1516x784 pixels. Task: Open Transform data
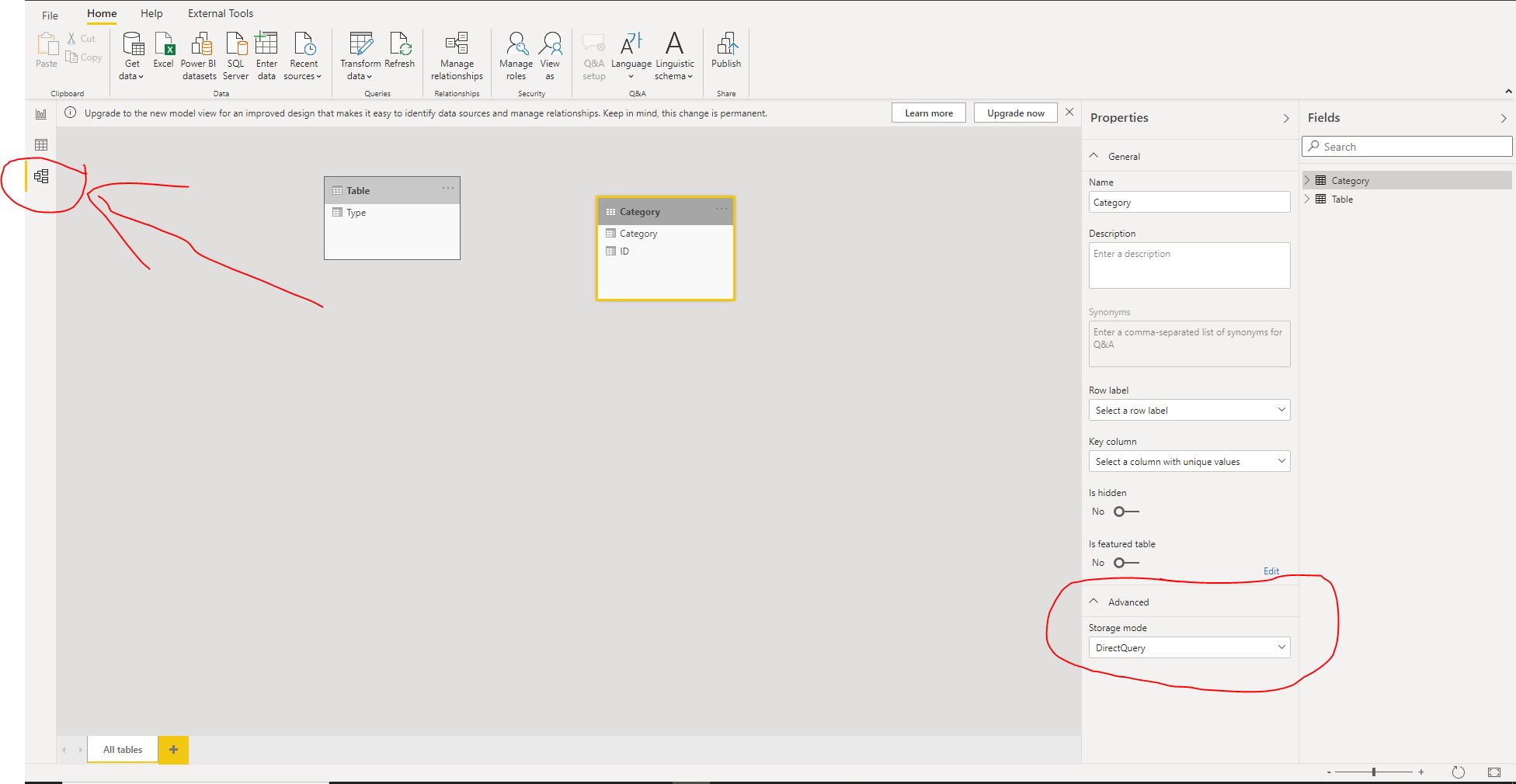point(360,56)
